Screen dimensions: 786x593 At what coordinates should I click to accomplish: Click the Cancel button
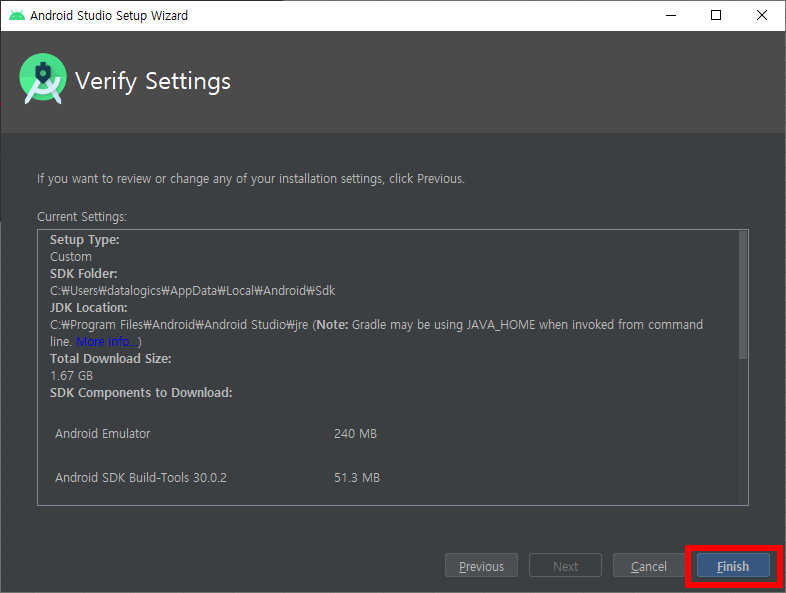(x=649, y=566)
